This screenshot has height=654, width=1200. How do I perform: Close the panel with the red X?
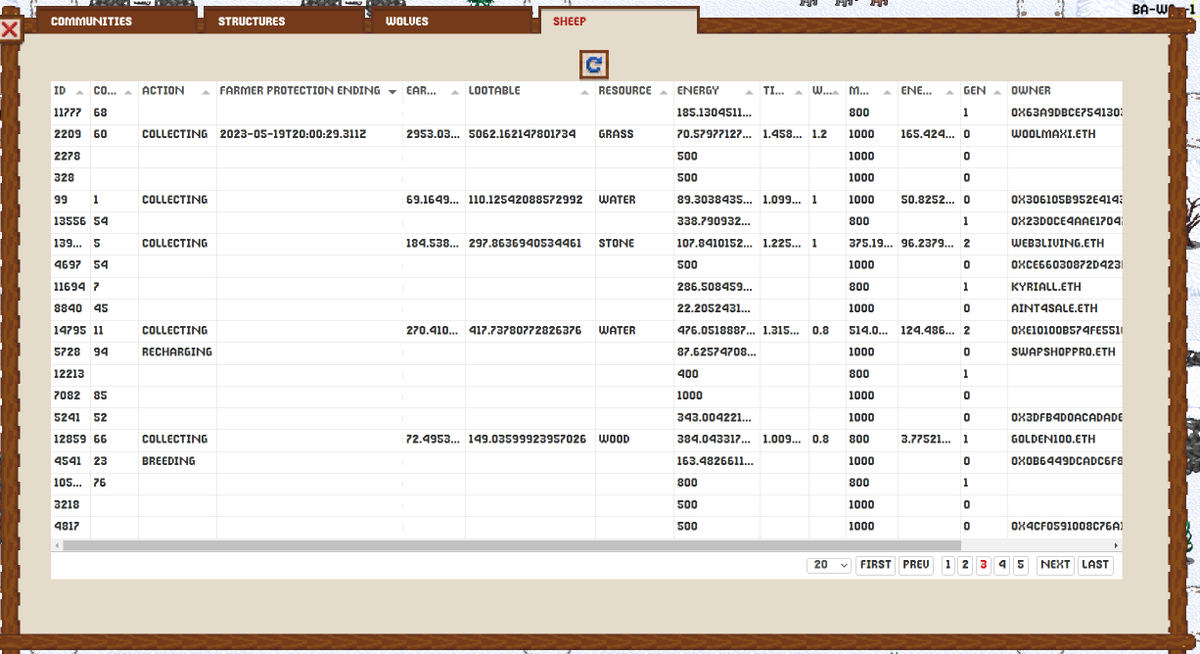10,30
